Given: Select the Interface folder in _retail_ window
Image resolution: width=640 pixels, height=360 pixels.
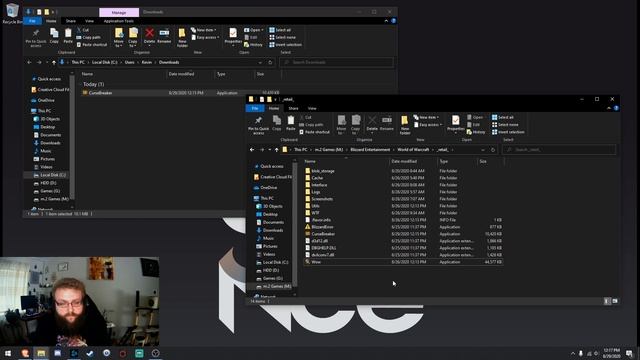Looking at the screenshot, I should click(x=403, y=185).
